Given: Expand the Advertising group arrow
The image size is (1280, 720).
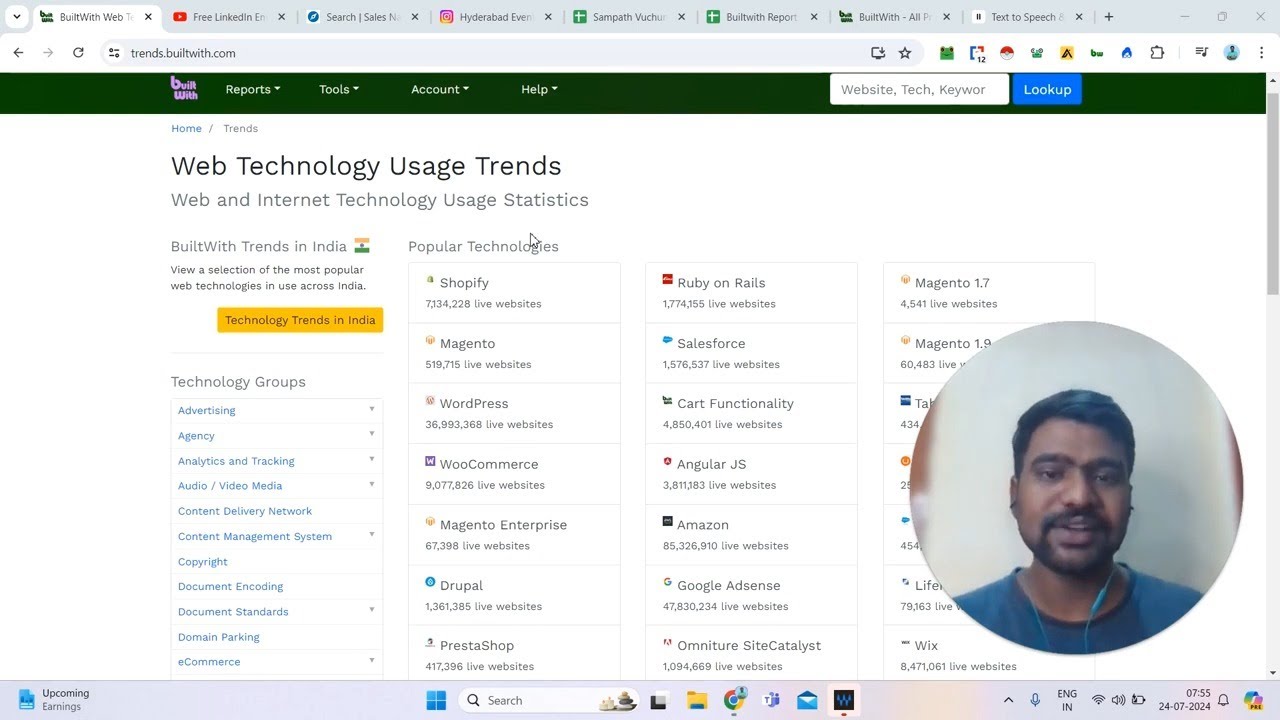Looking at the screenshot, I should coord(372,409).
